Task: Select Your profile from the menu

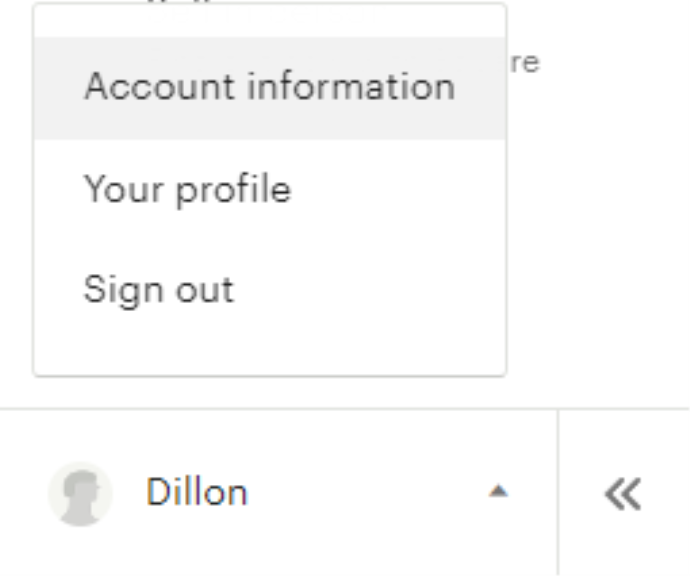Action: (x=269, y=190)
